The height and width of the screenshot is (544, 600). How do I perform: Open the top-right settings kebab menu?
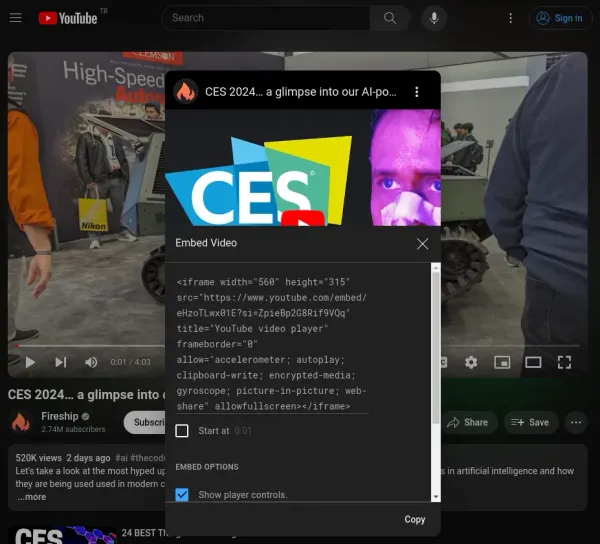510,18
